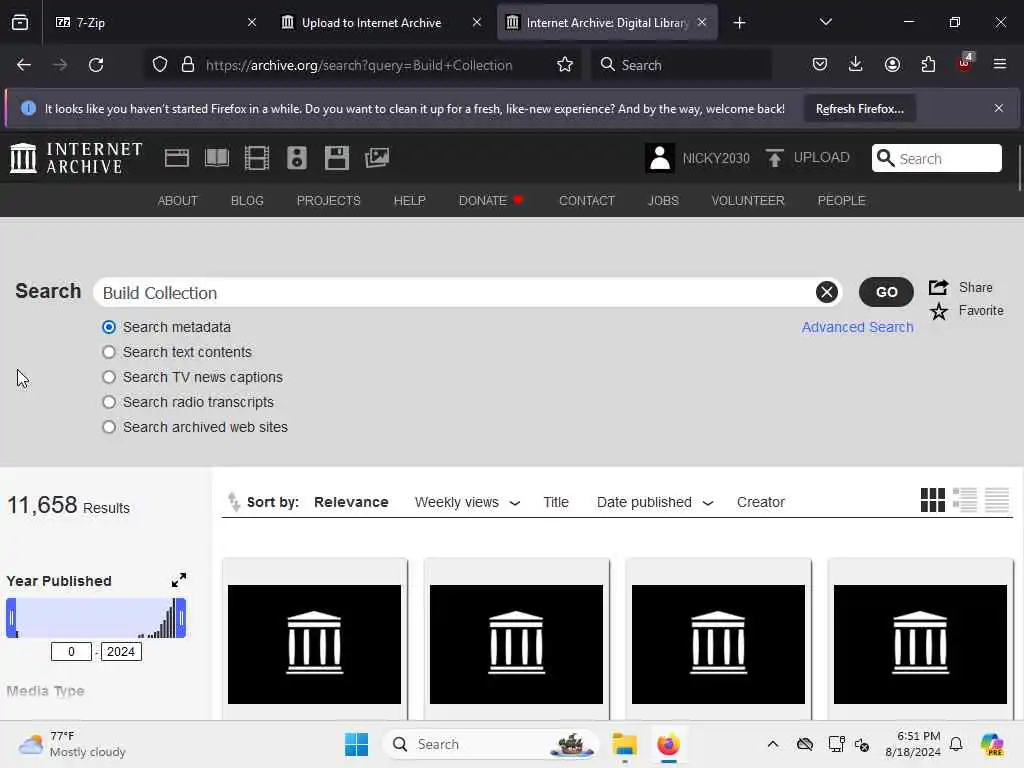Open the Firefox account icon
Viewport: 1024px width, 768px height.
[892, 64]
